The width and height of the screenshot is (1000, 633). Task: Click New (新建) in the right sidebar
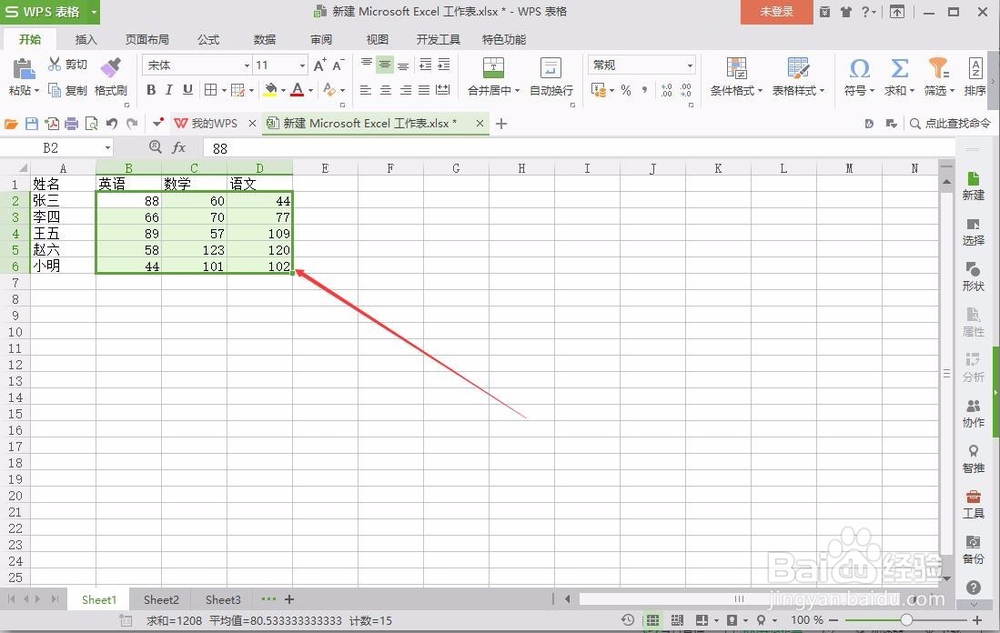pos(973,186)
